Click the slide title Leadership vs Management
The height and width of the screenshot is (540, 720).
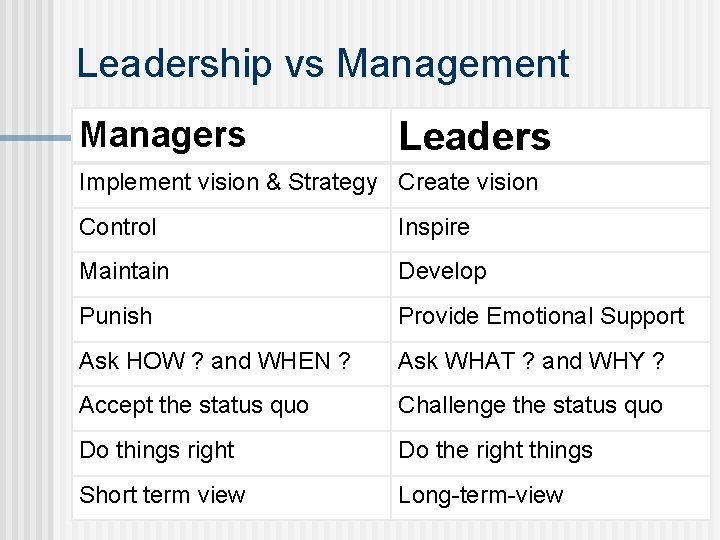tap(322, 64)
